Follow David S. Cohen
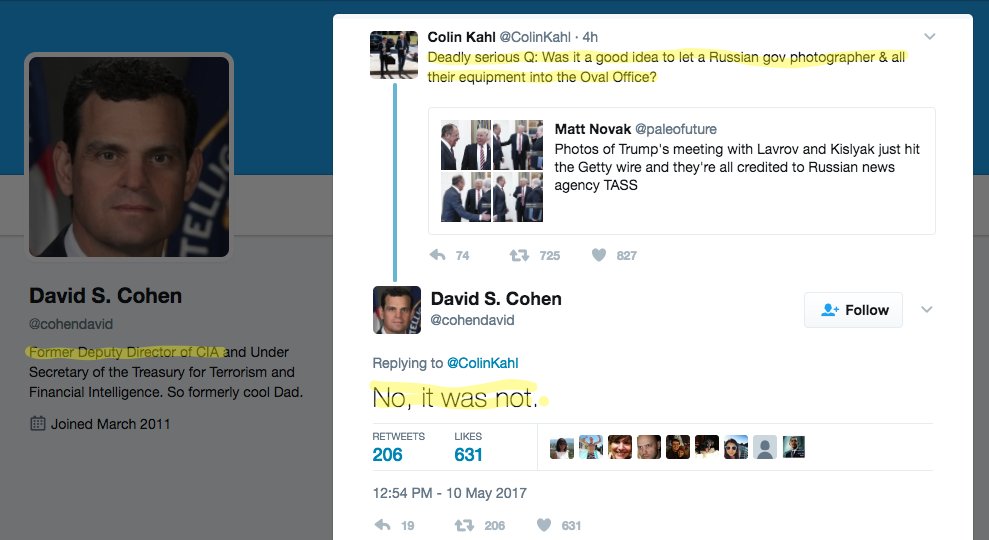The height and width of the screenshot is (540, 989). click(853, 310)
